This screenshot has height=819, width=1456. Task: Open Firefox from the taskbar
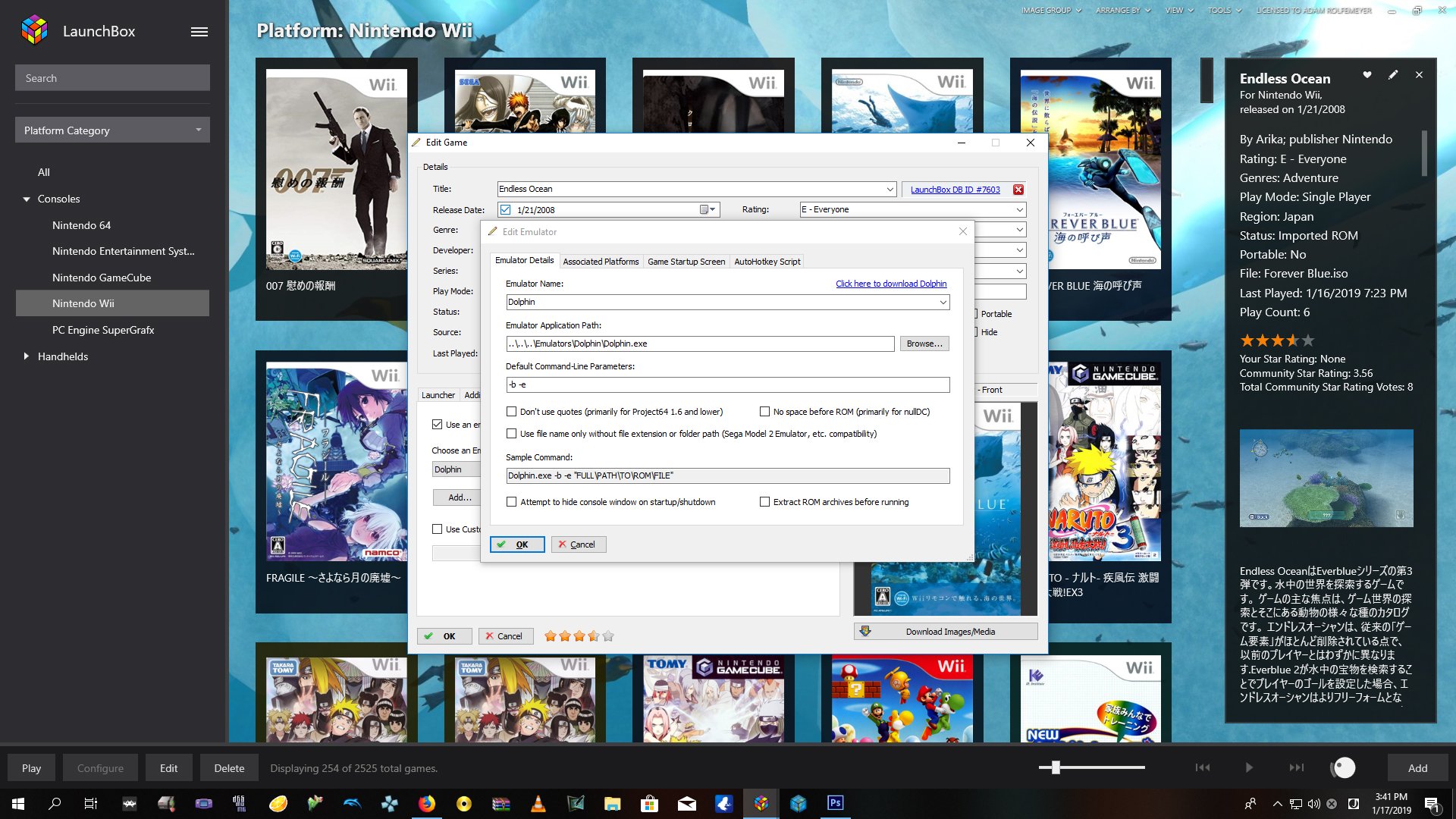[427, 804]
